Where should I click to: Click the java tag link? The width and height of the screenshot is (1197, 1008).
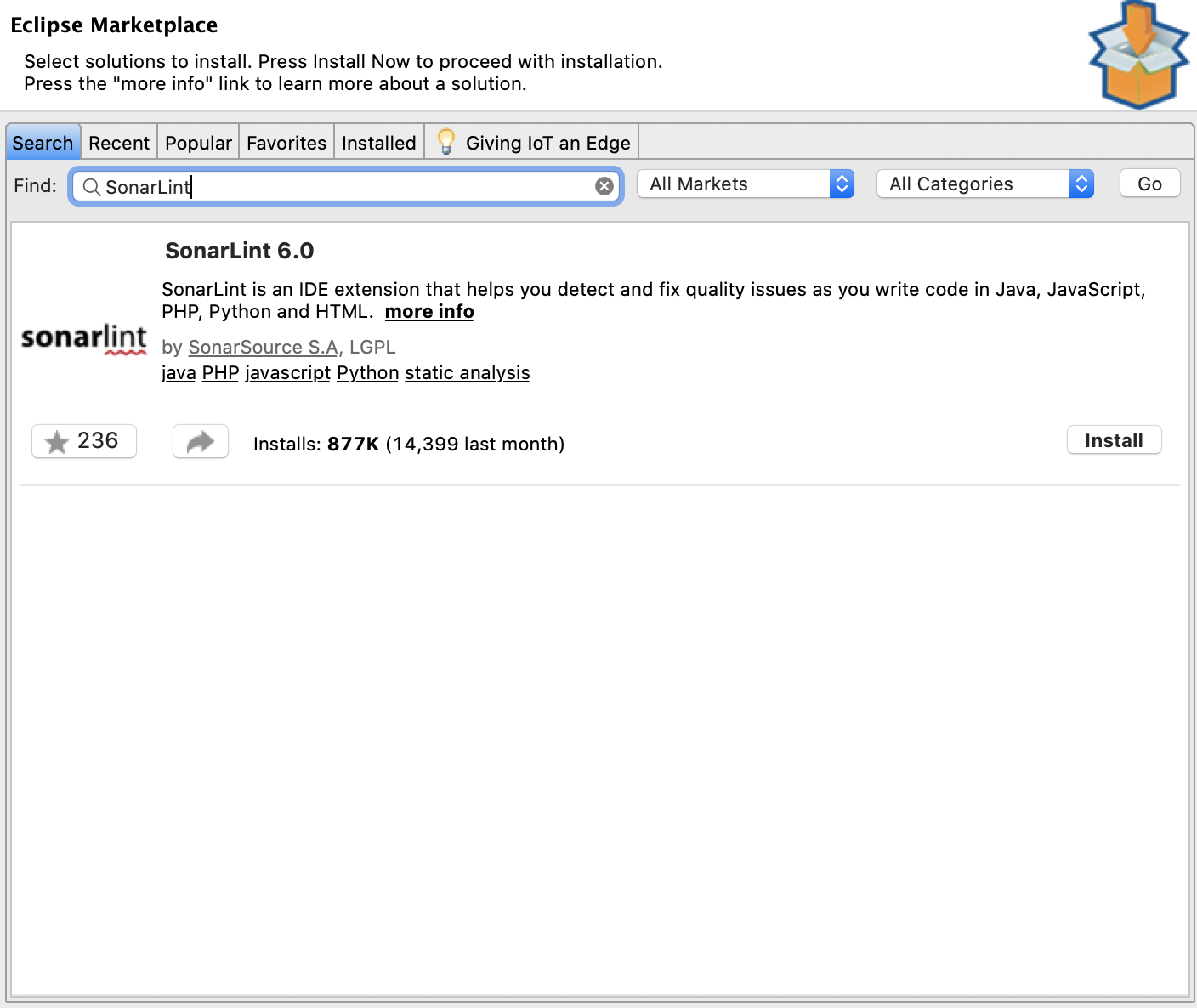[x=179, y=373]
